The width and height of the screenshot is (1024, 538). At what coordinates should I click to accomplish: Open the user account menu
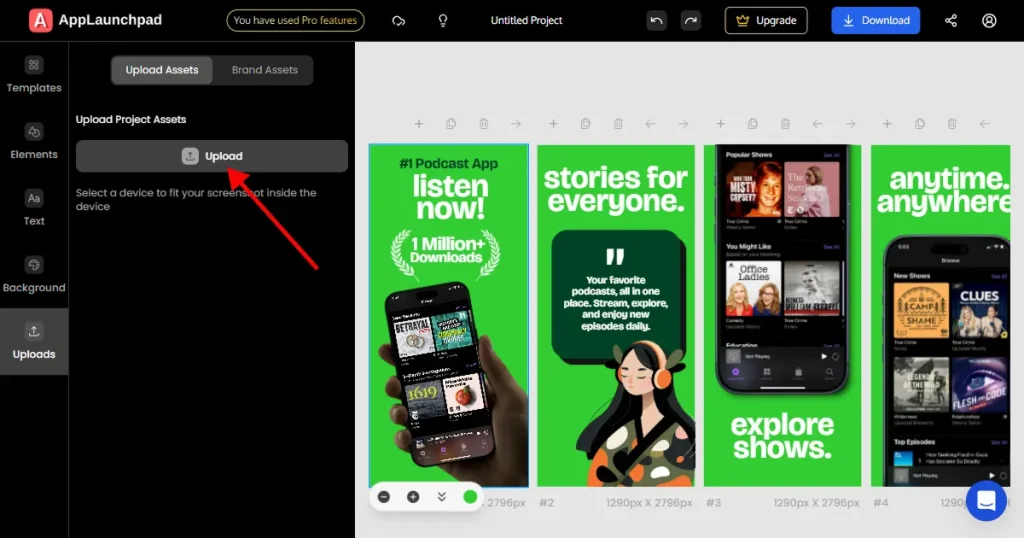click(x=989, y=21)
